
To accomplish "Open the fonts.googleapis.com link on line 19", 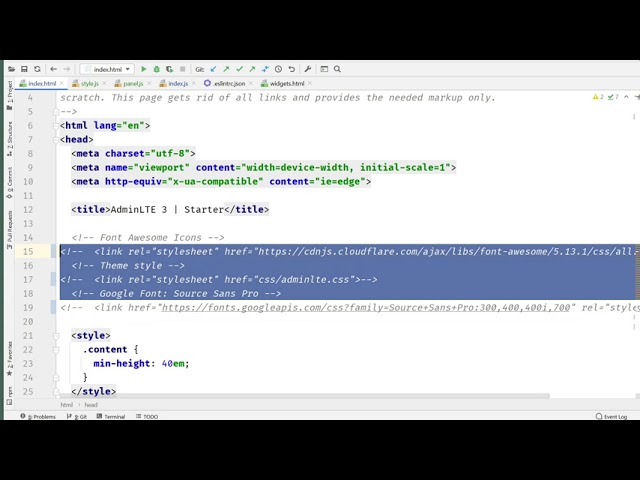I will [x=366, y=307].
